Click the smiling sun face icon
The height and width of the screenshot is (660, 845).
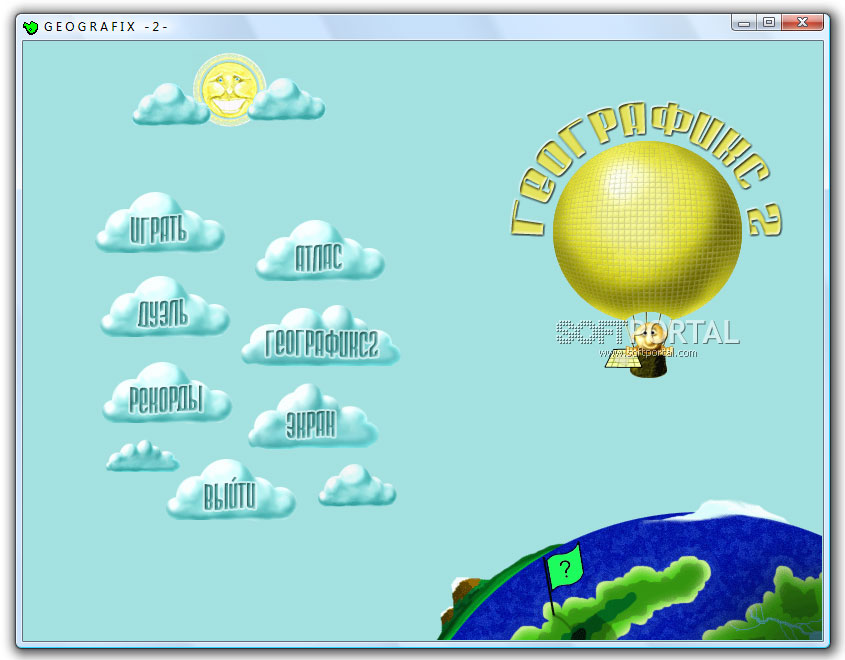tap(230, 89)
